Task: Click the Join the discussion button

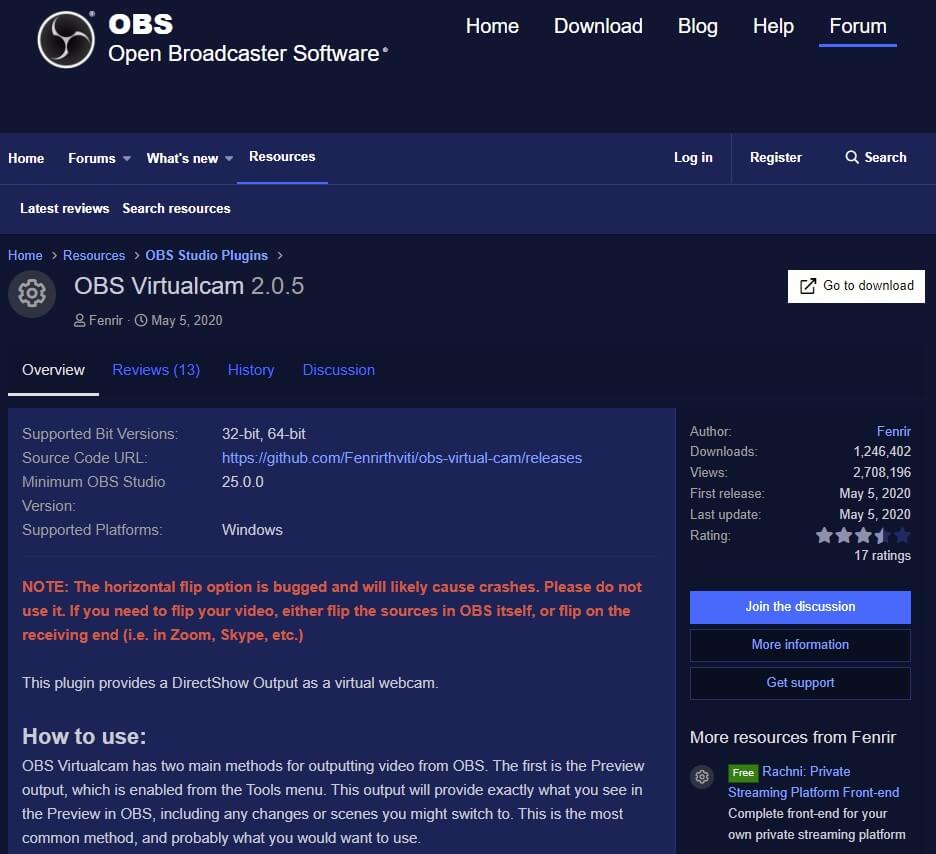Action: click(800, 607)
